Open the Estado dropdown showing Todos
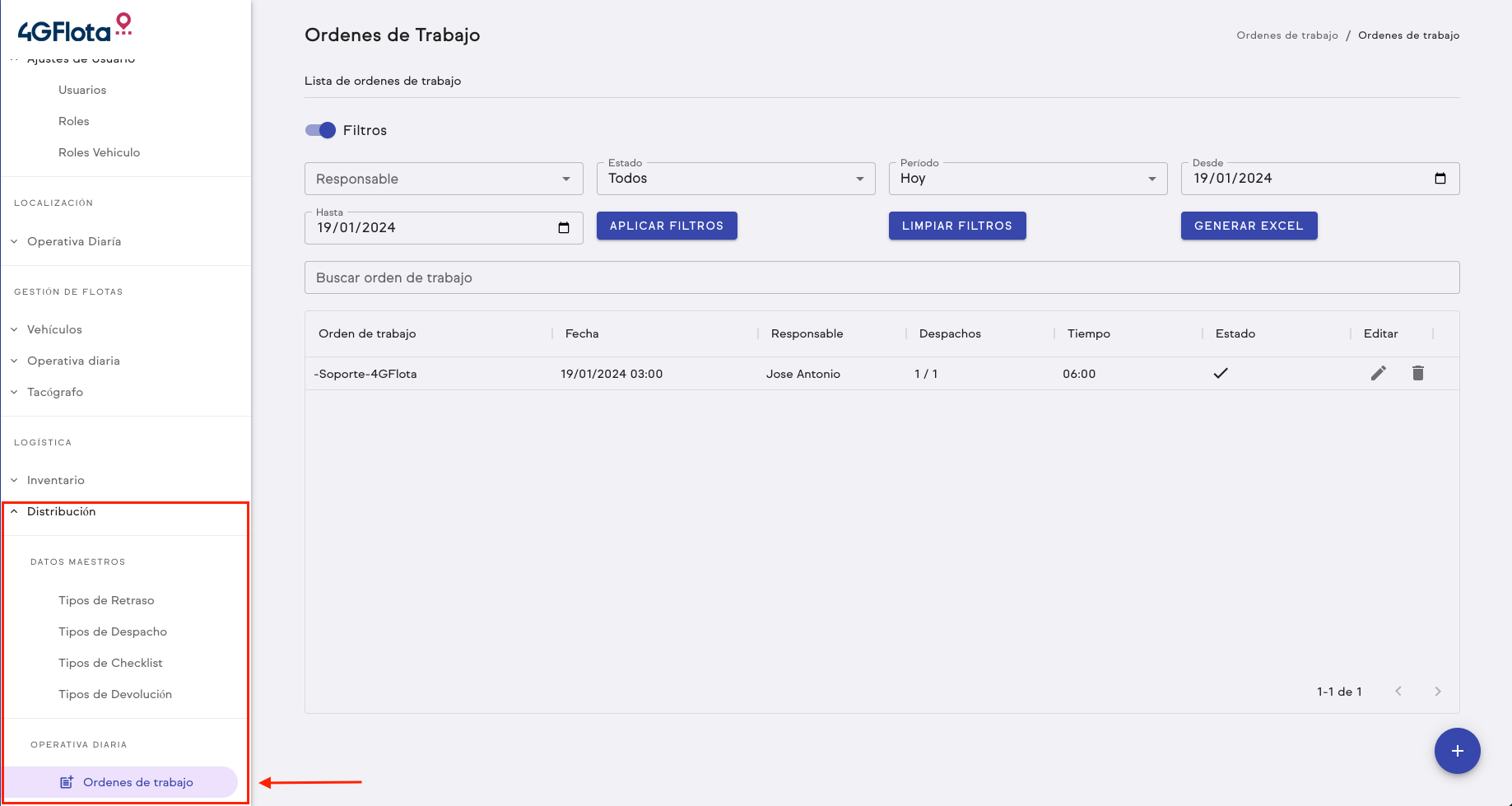The width and height of the screenshot is (1512, 806). point(735,179)
